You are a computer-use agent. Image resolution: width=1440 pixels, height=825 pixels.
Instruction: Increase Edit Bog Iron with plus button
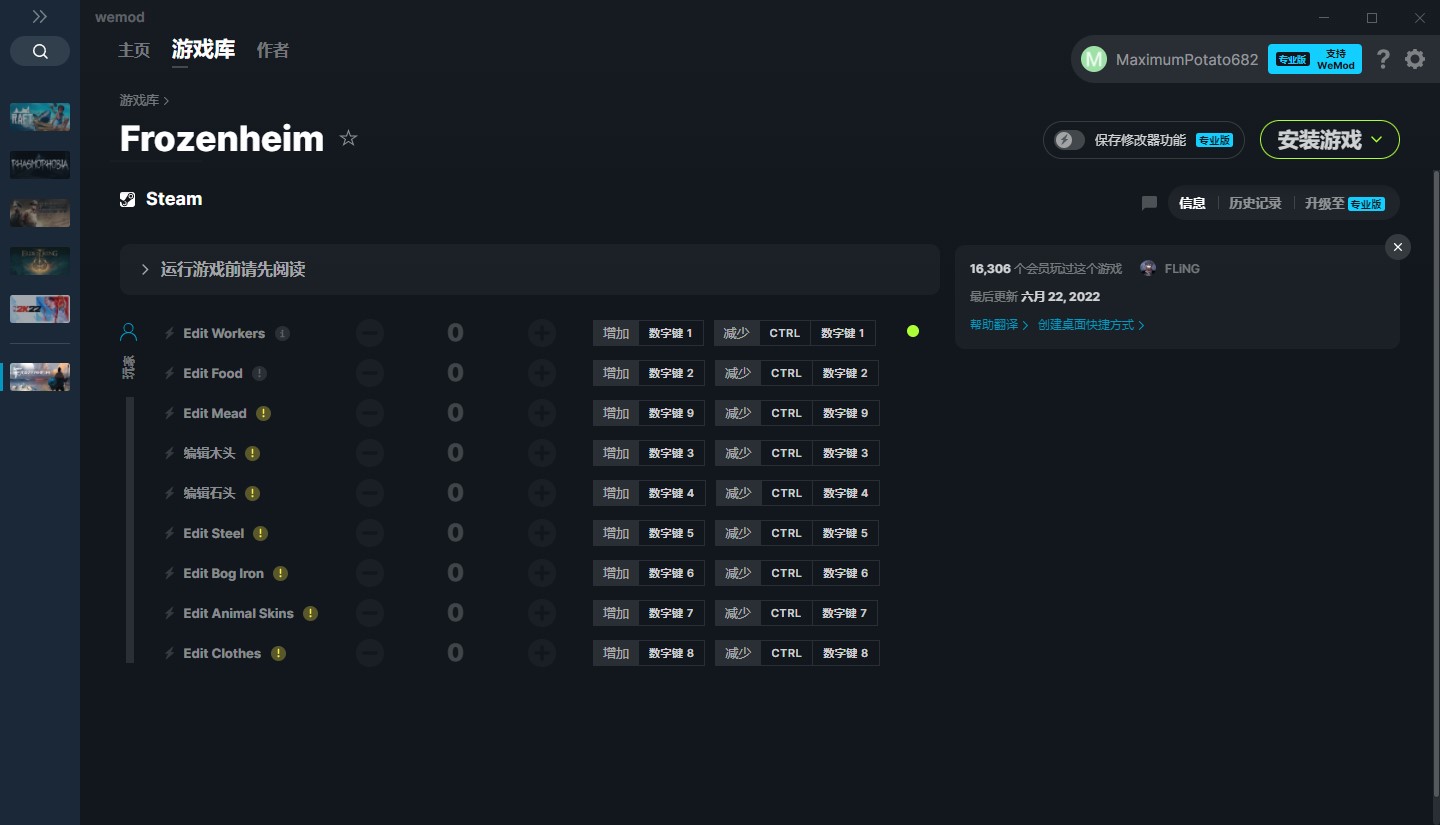click(x=542, y=573)
